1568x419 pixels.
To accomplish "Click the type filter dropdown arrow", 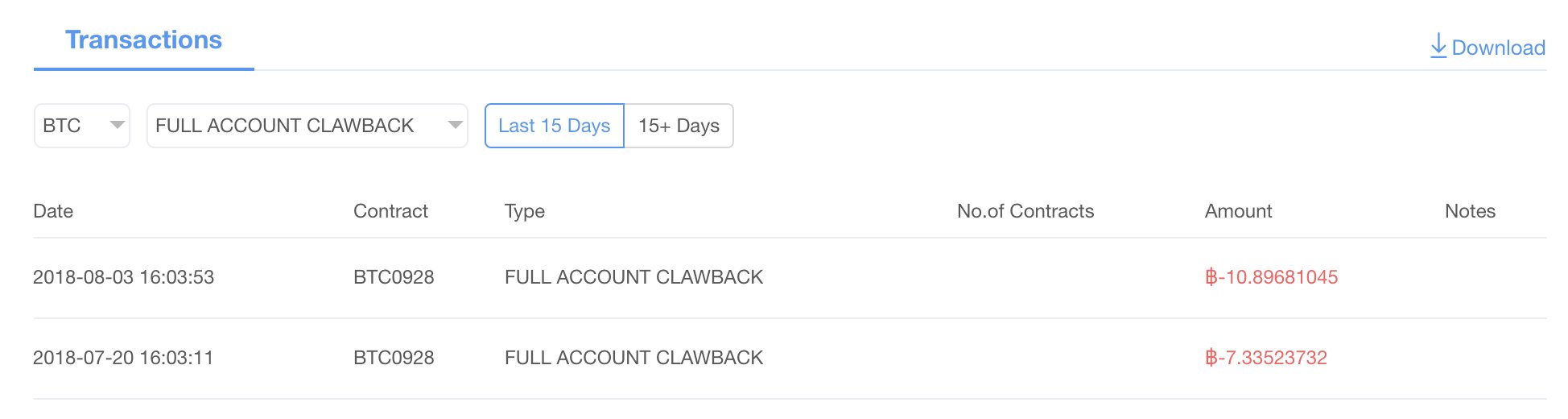I will point(455,125).
